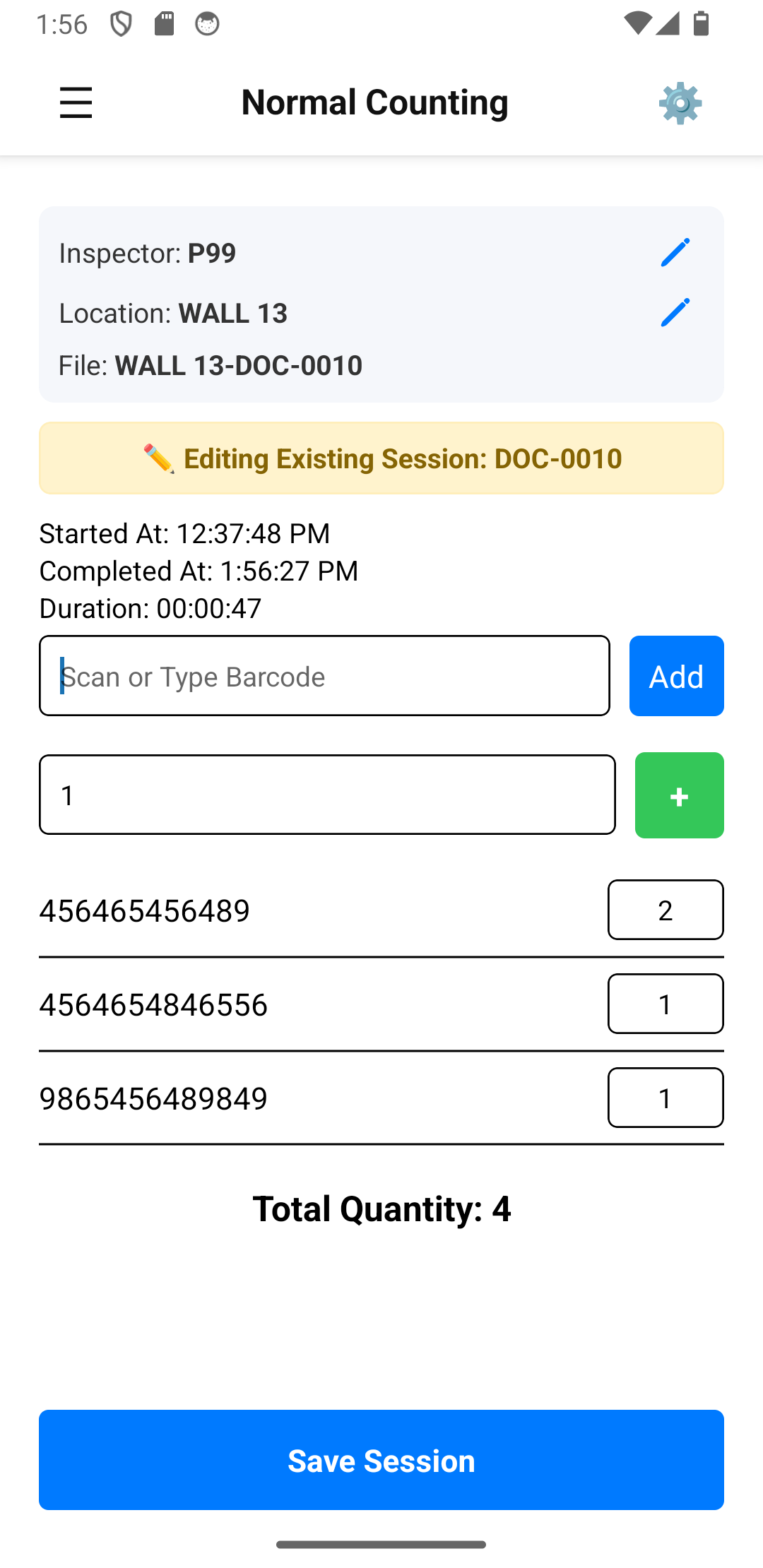Image resolution: width=763 pixels, height=1568 pixels.
Task: Edit the WALL 13 location
Action: pyautogui.click(x=675, y=313)
